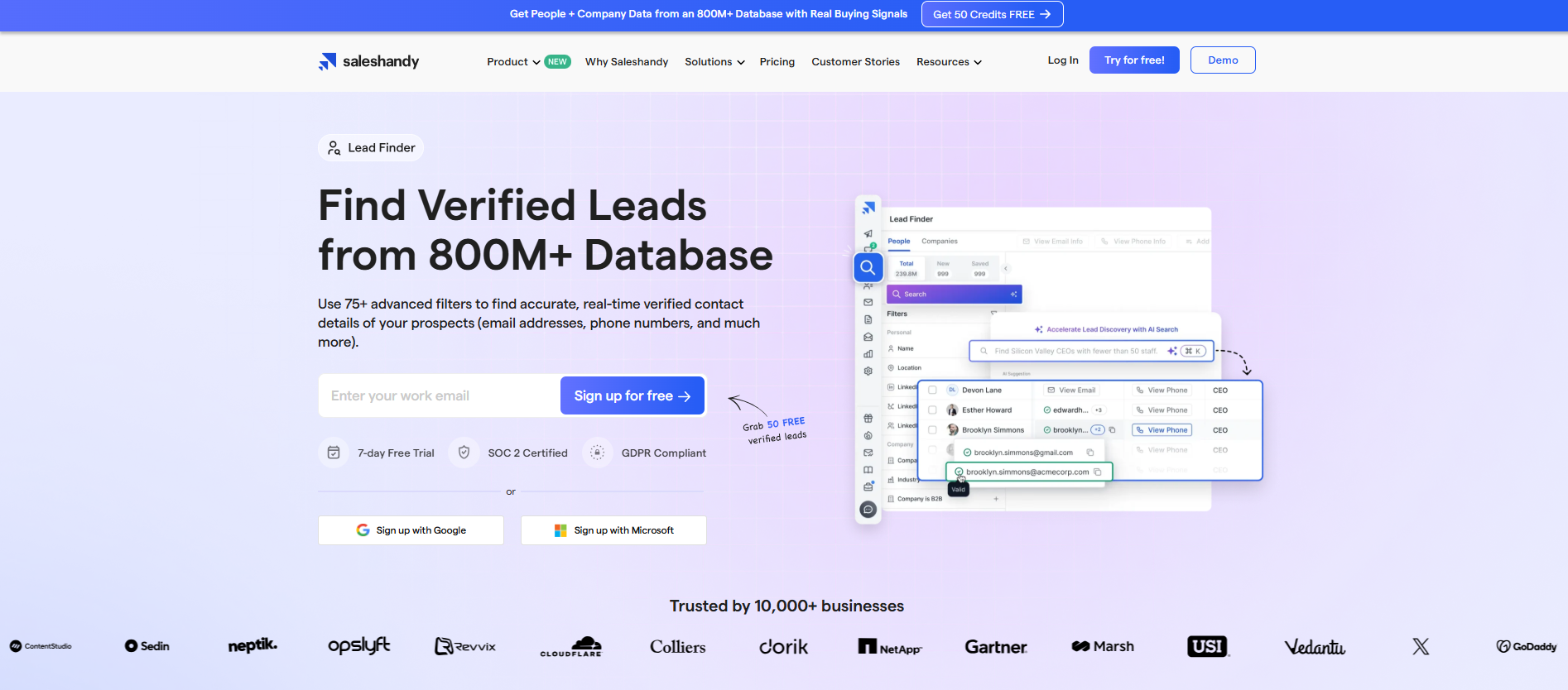Tick the checkbox for Esther Howard

coord(932,410)
